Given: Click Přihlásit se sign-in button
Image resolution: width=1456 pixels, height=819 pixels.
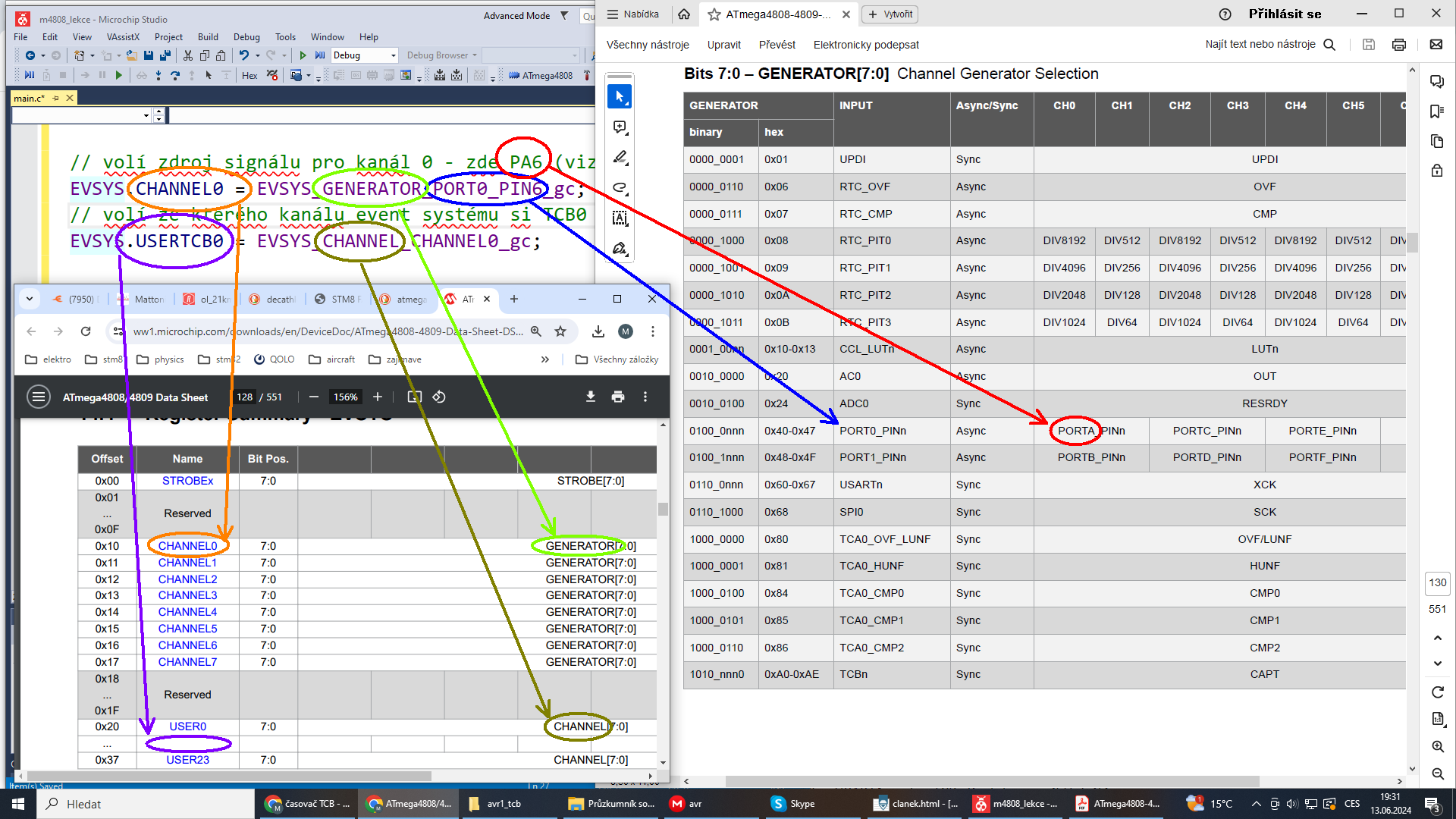Looking at the screenshot, I should coord(1285,14).
